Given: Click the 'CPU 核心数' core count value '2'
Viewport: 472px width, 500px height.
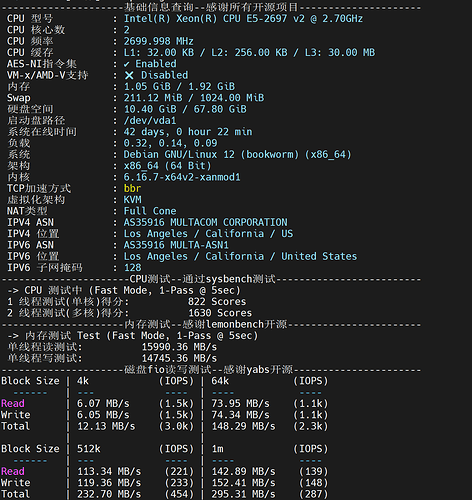Looking at the screenshot, I should click(x=127, y=30).
